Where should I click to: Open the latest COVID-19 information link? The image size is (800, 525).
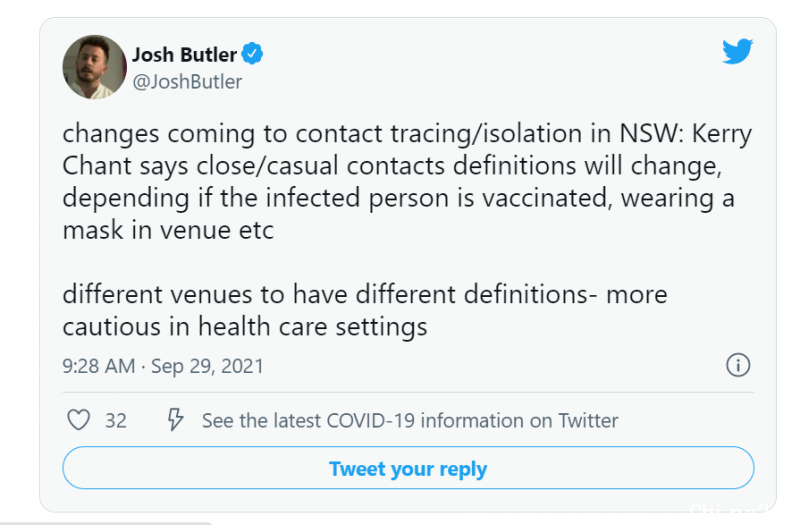tap(410, 420)
